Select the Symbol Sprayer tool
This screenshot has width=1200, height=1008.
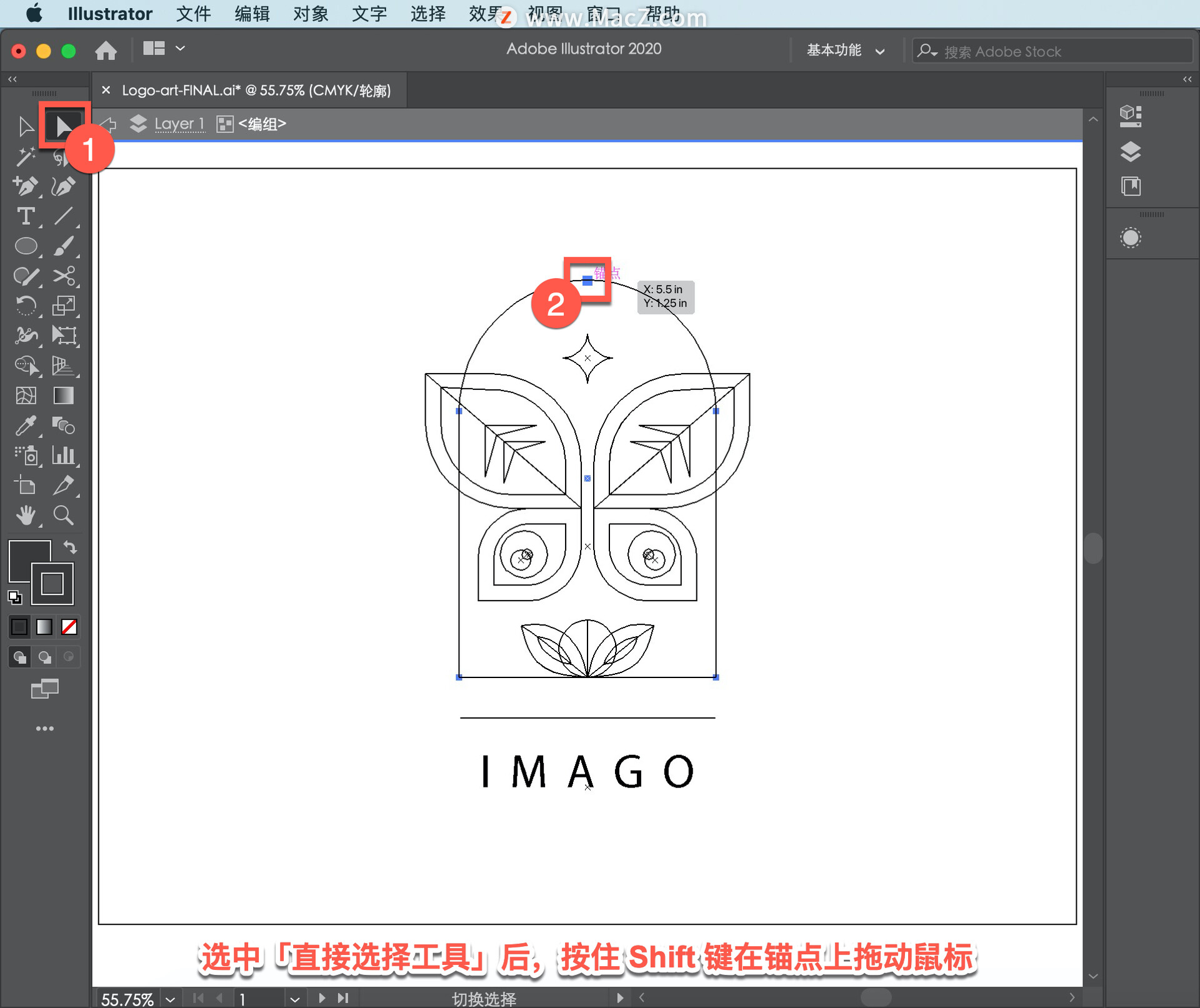click(x=26, y=455)
